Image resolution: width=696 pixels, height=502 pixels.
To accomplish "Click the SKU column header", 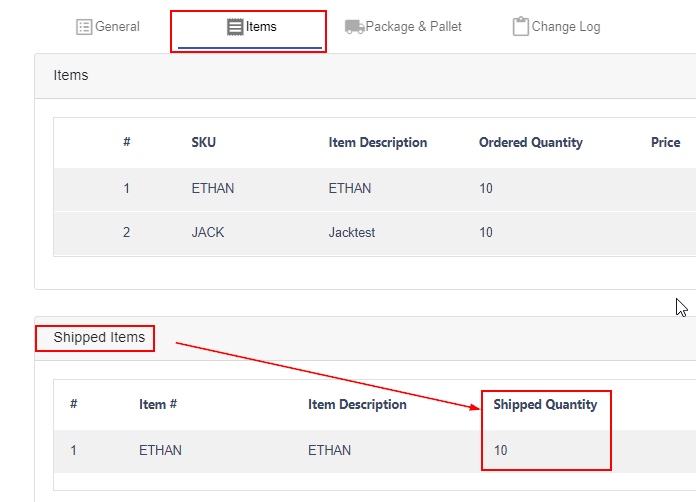I will click(204, 142).
